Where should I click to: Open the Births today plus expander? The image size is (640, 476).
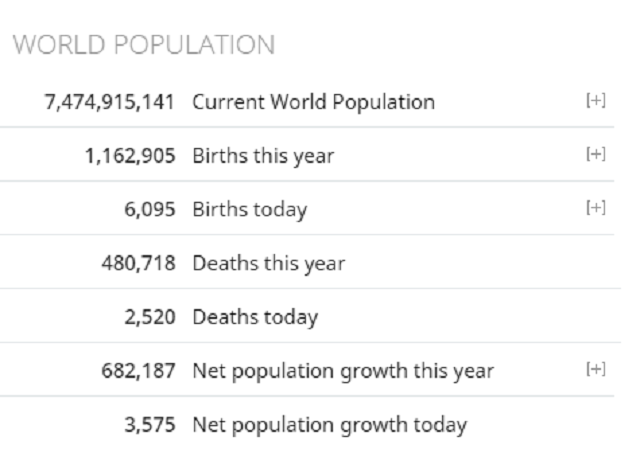(597, 209)
